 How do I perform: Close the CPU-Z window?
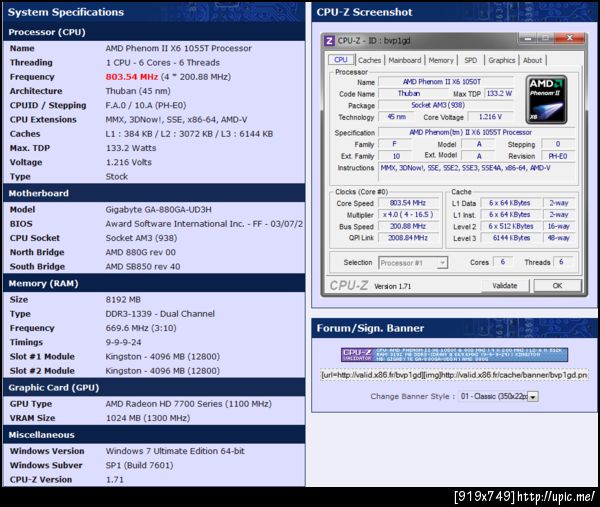[570, 38]
